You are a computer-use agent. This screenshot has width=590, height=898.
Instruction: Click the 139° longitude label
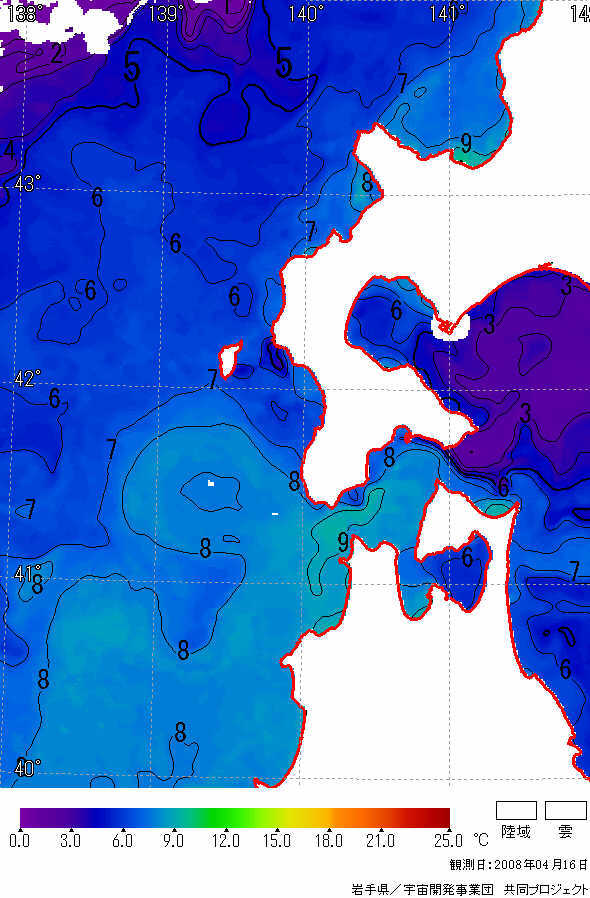tap(166, 13)
